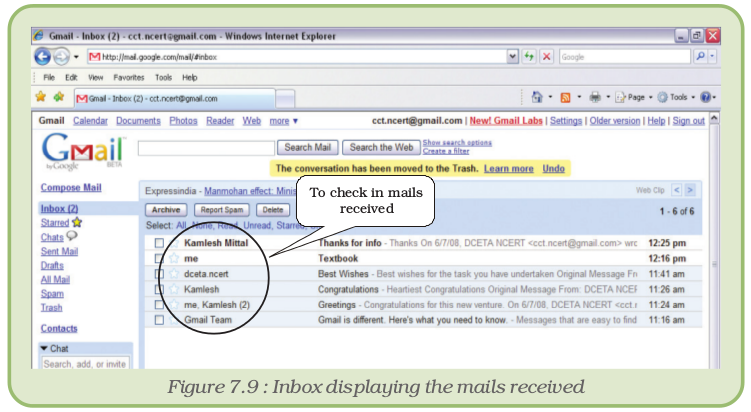Tick checkbox for Kamlesh Congratulations email
Image resolution: width=751 pixels, height=412 pixels.
click(x=159, y=289)
